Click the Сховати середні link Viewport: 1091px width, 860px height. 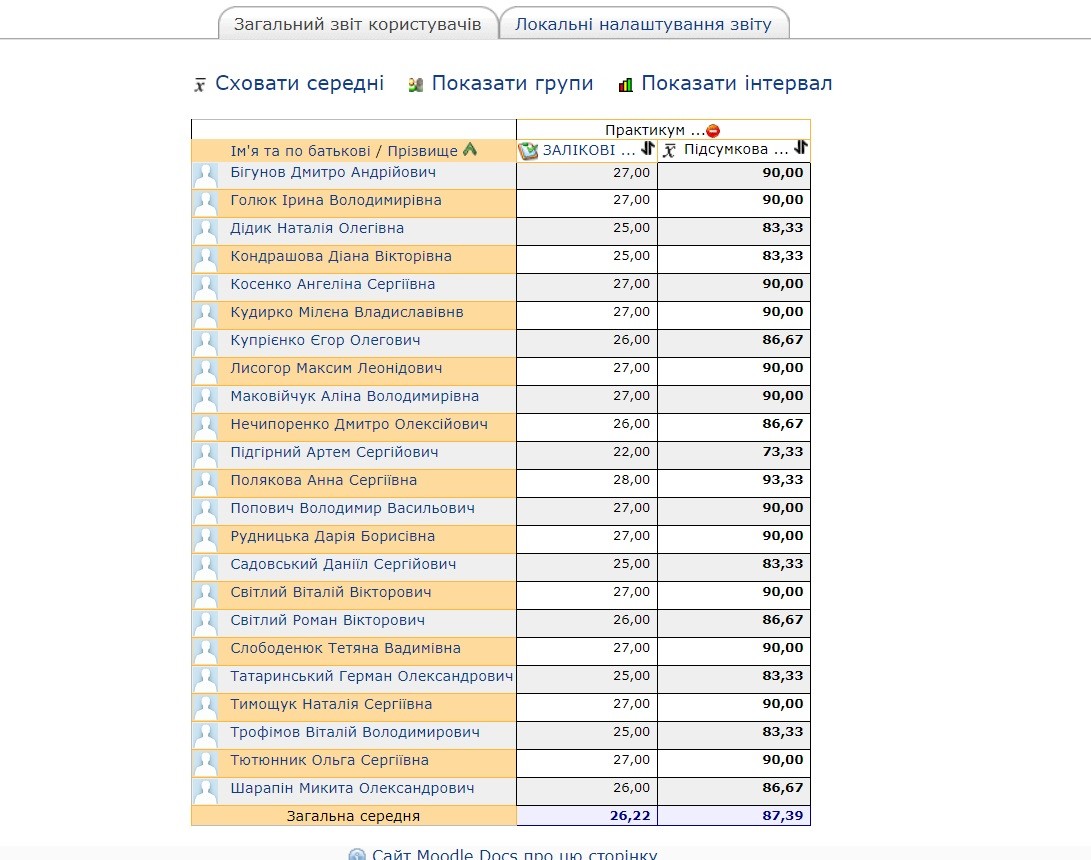pyautogui.click(x=299, y=83)
